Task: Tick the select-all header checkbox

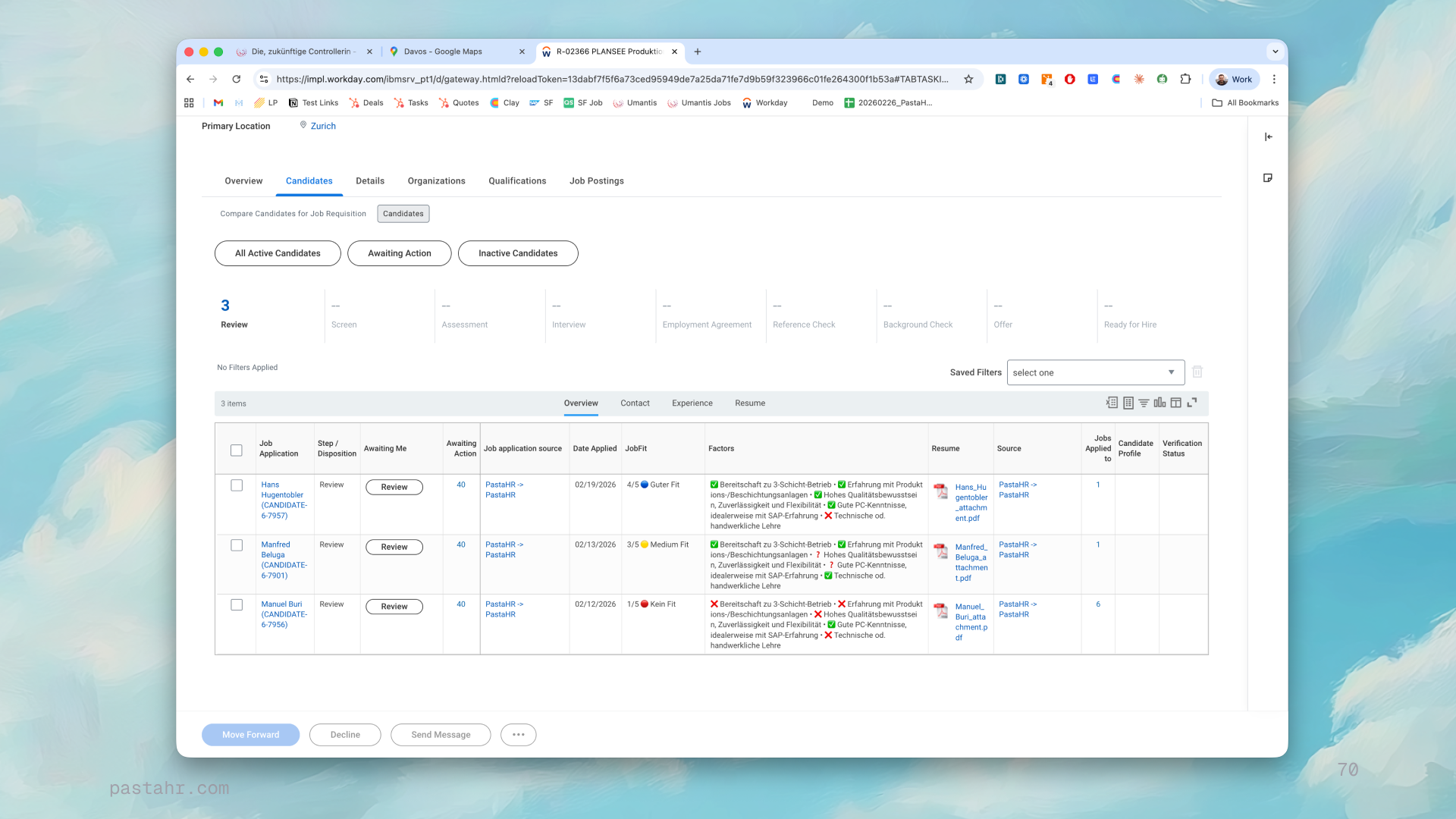Action: [237, 450]
